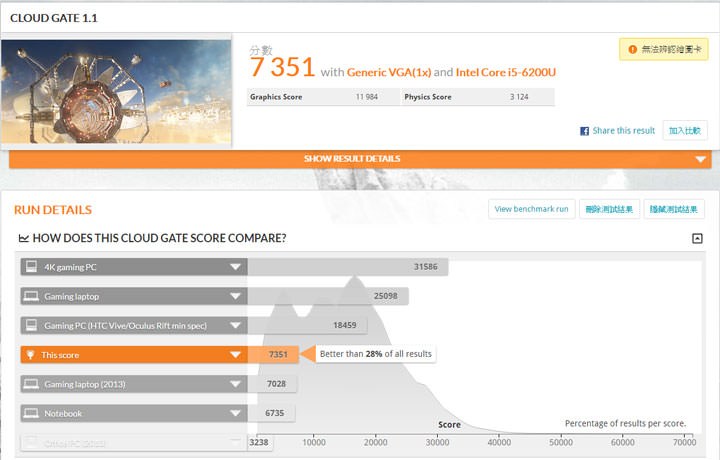Click the 刪除測試結果 delete result button
Image resolution: width=720 pixels, height=460 pixels.
tap(607, 209)
